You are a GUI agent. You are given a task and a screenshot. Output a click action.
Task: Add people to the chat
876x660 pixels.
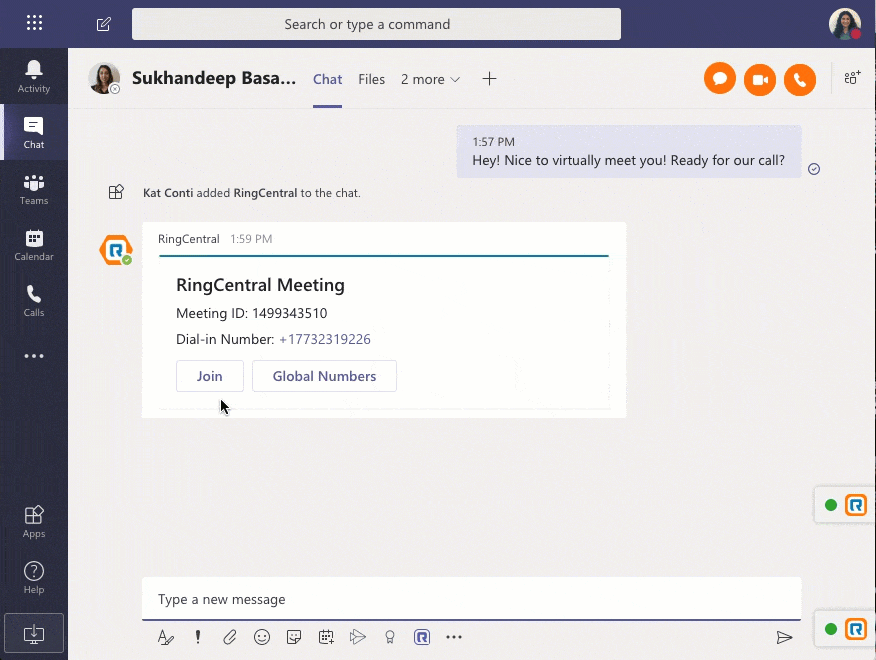click(852, 78)
